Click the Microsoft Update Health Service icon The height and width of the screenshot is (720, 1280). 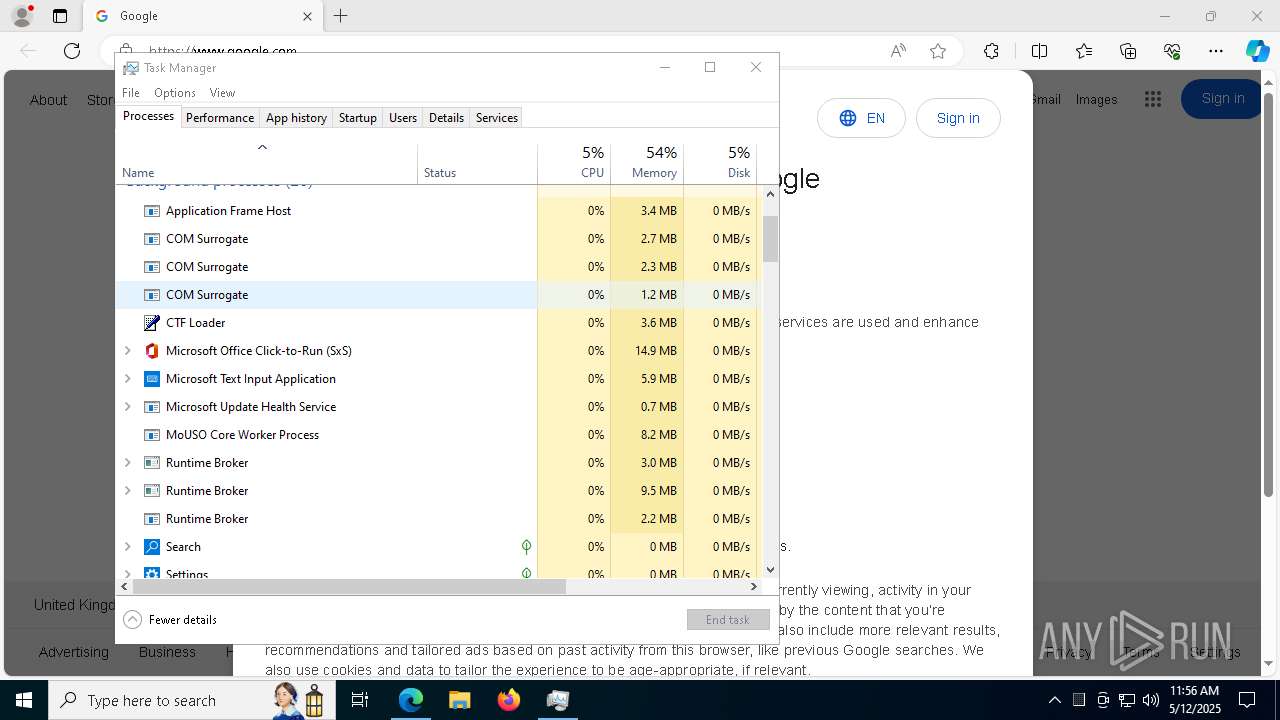[152, 407]
